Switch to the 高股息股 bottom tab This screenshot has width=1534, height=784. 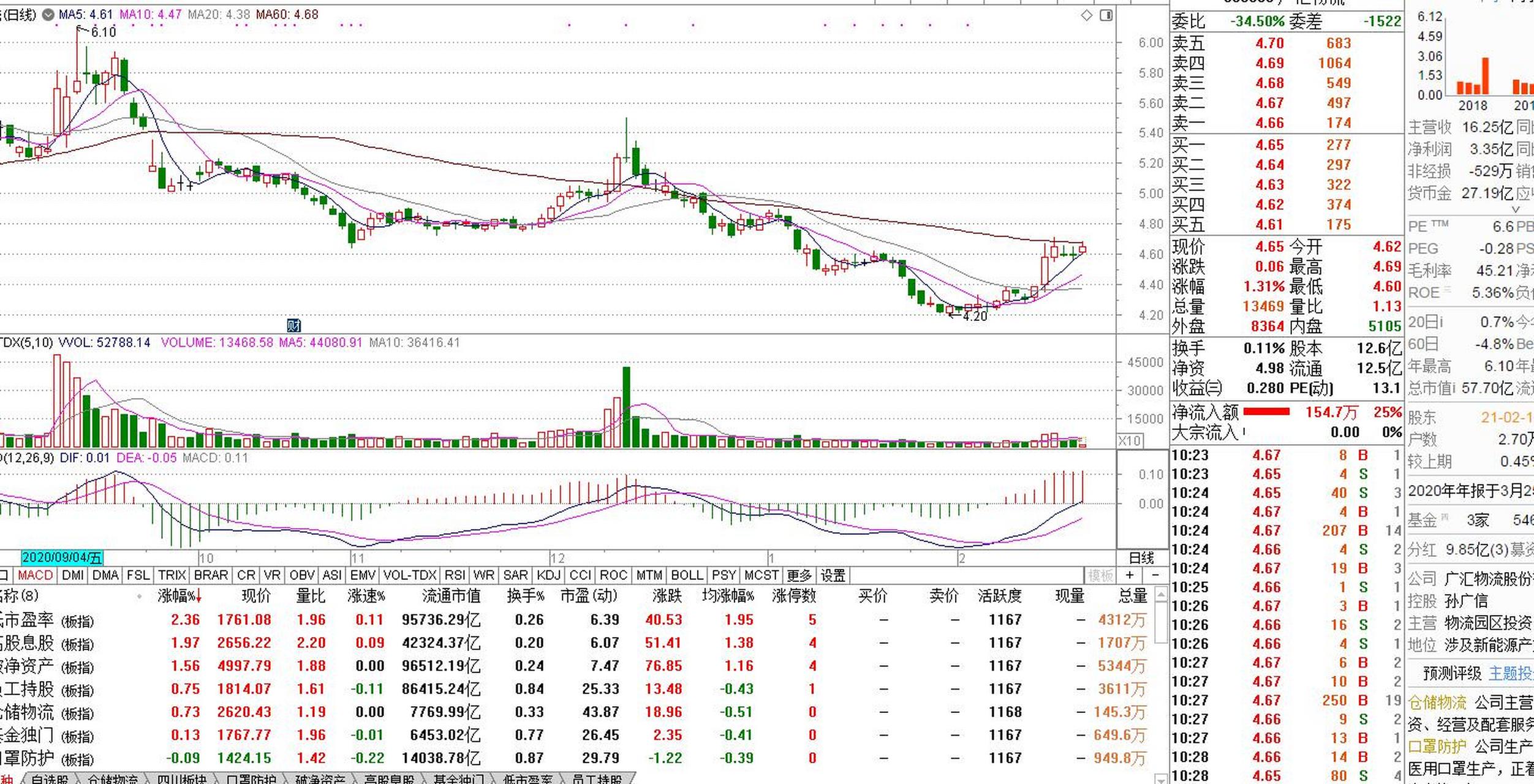389,779
